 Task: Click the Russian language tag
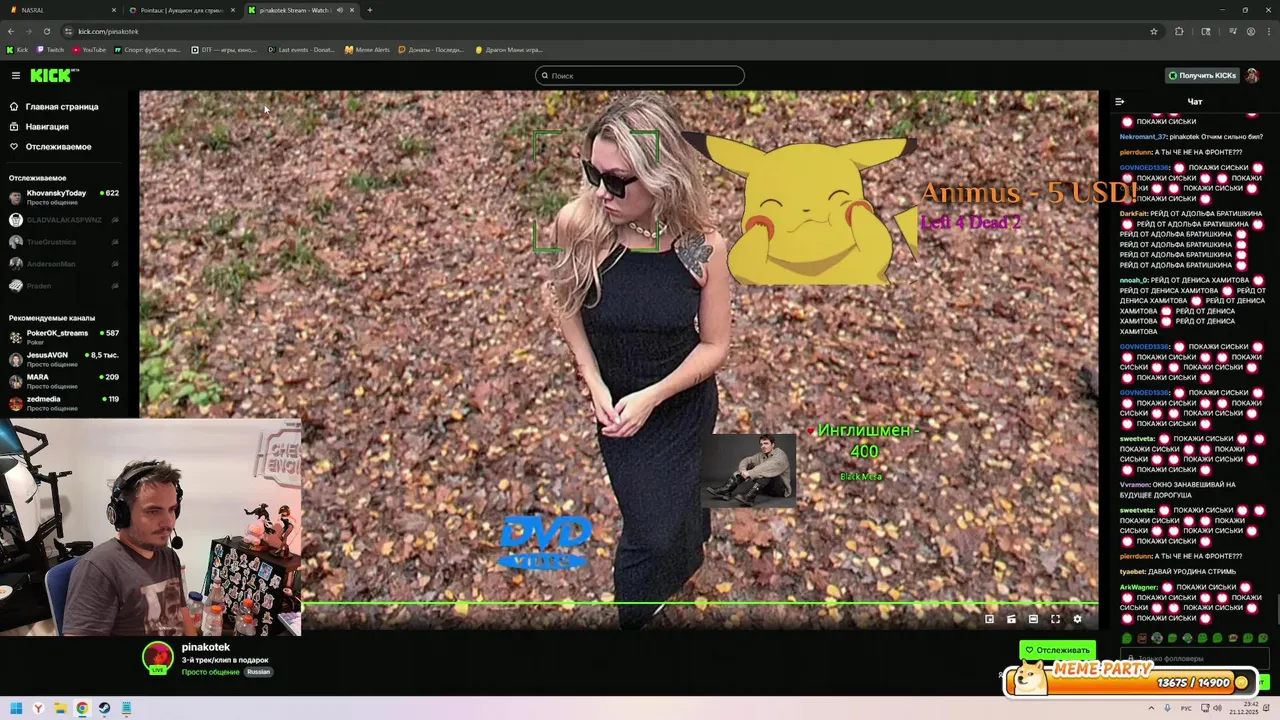[x=259, y=672]
